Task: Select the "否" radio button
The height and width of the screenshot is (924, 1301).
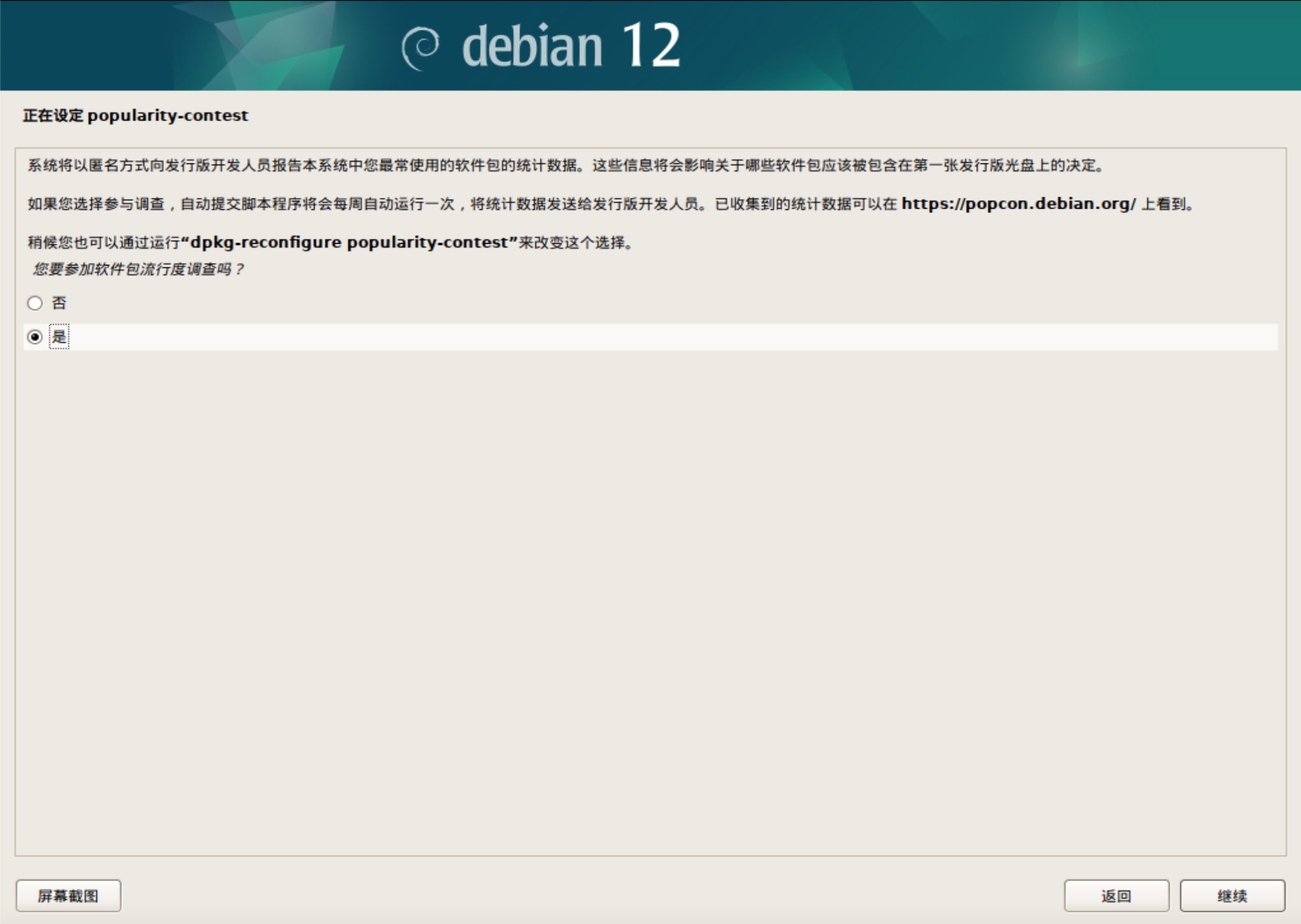Action: coord(35,303)
